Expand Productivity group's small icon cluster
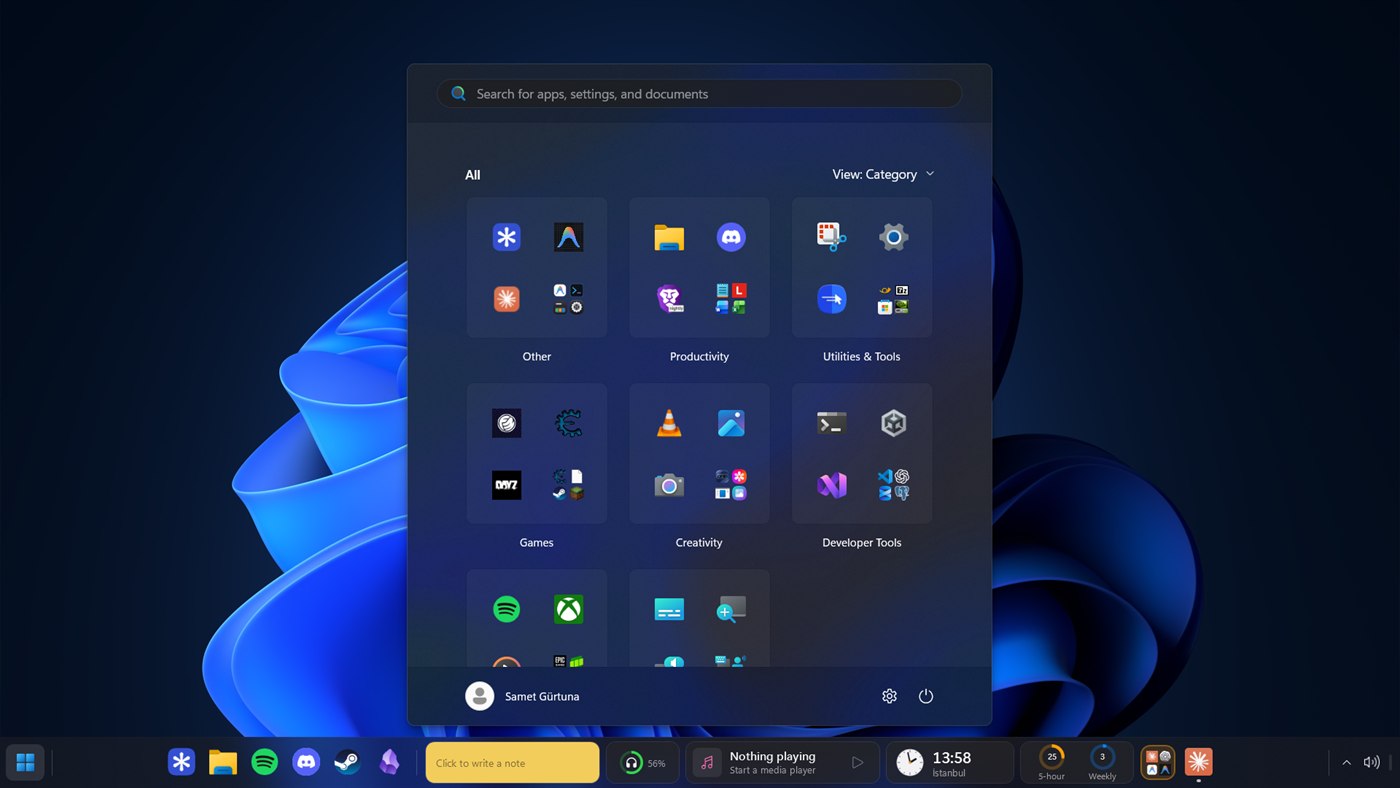Image resolution: width=1400 pixels, height=788 pixels. click(731, 299)
